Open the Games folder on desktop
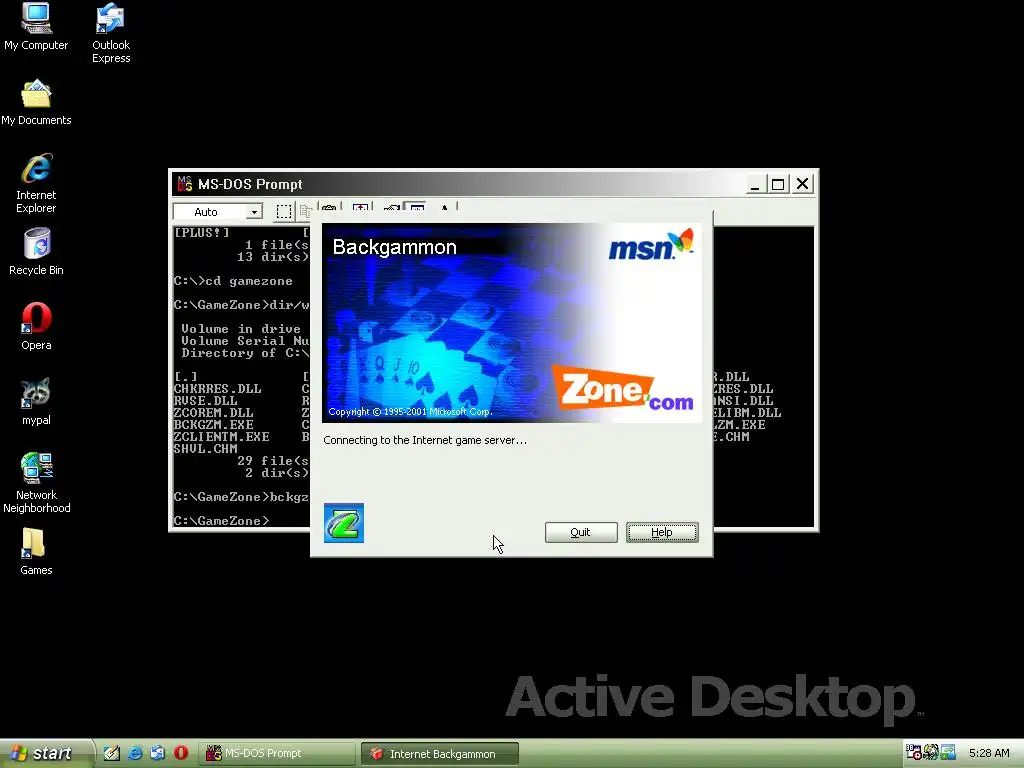Viewport: 1024px width, 768px height. click(x=36, y=552)
